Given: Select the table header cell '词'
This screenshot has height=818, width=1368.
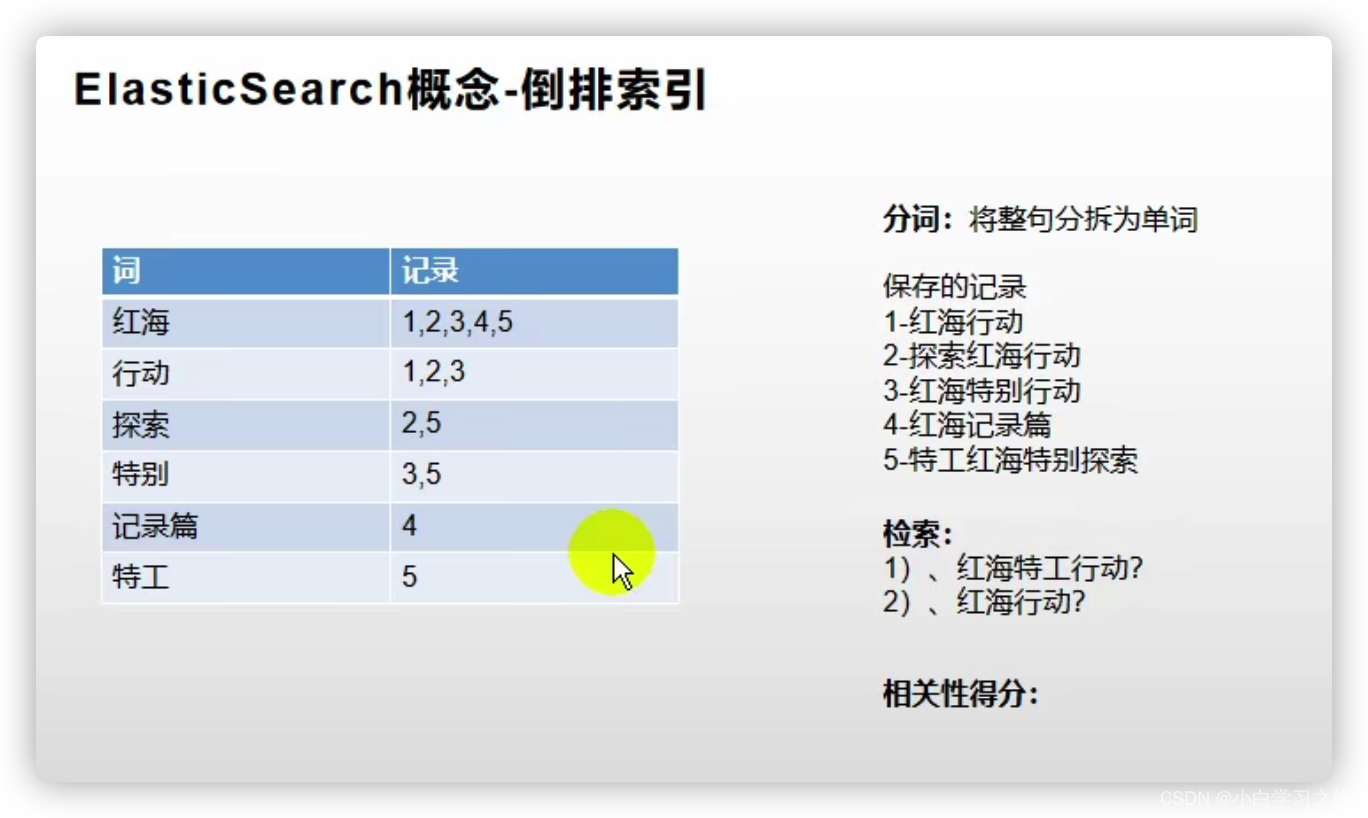Looking at the screenshot, I should click(245, 271).
